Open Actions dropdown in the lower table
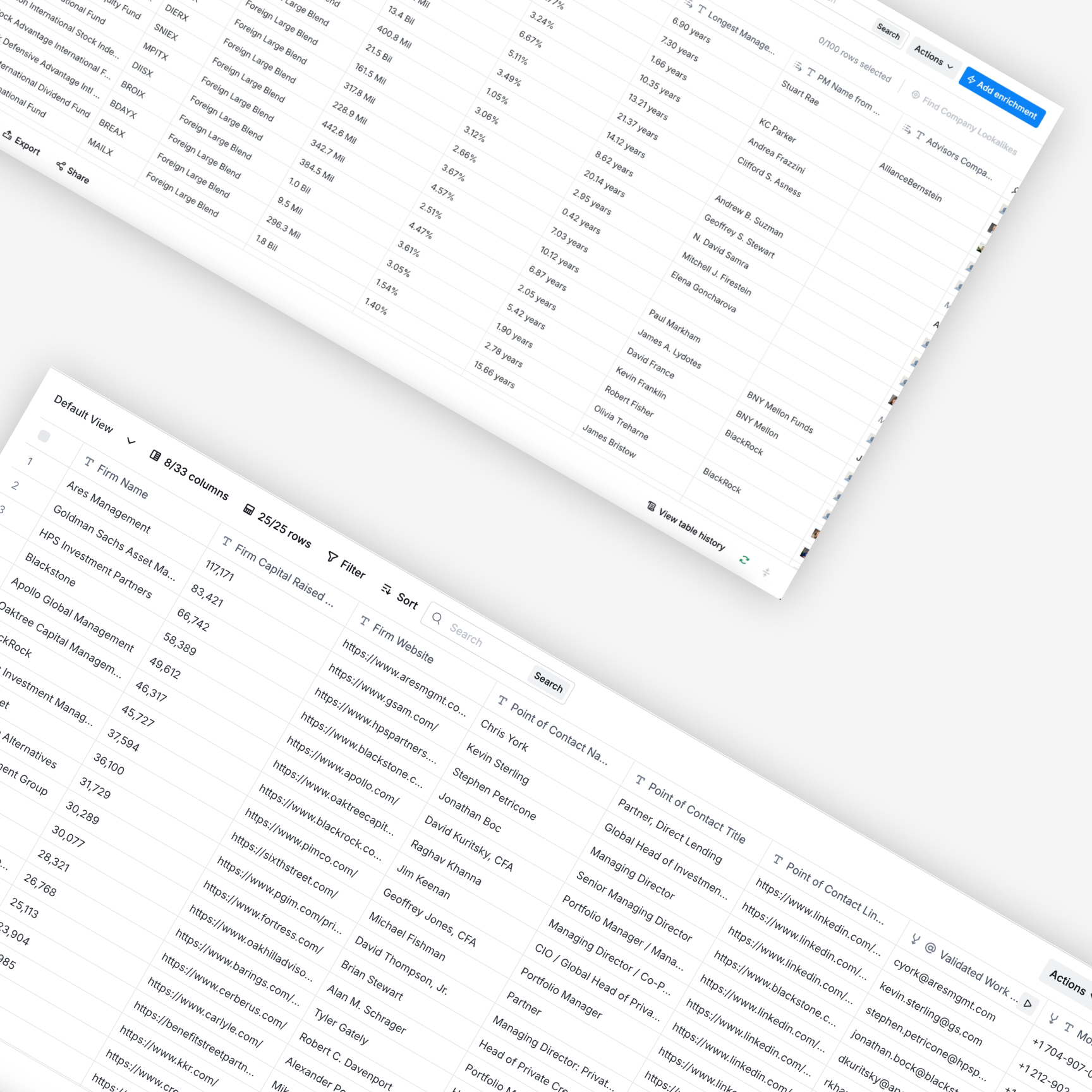 coord(1070,983)
